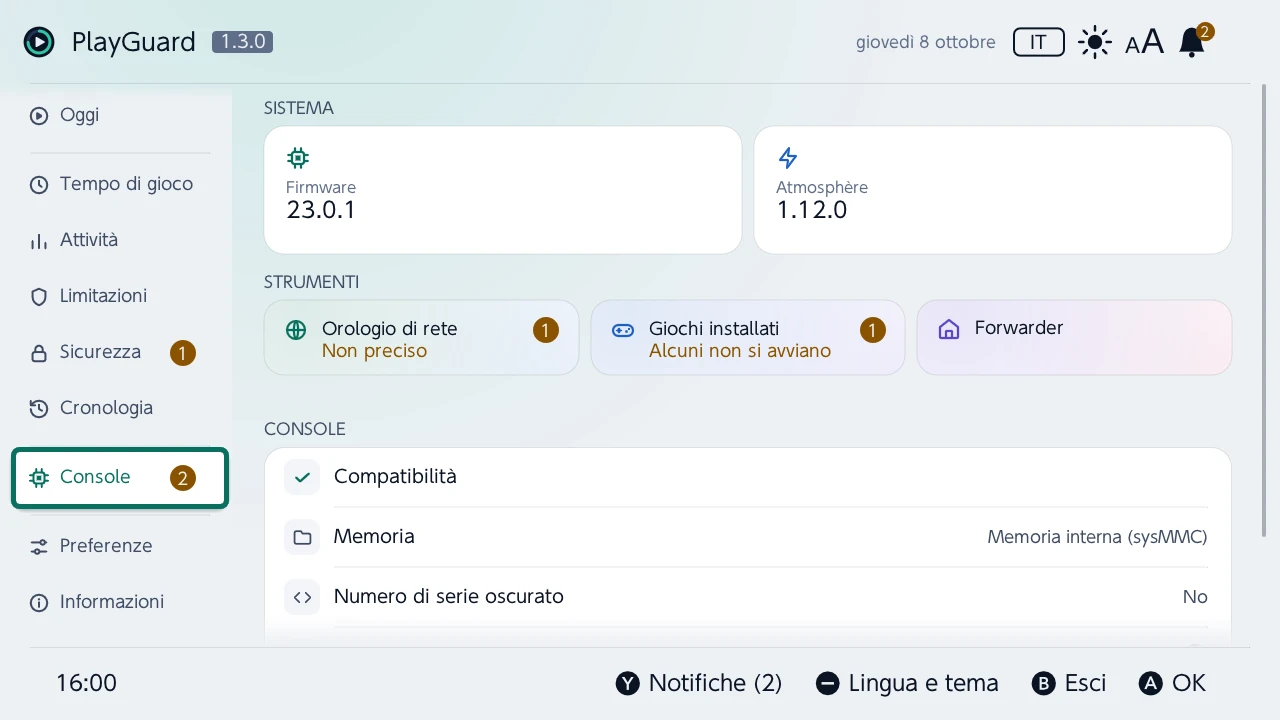Open the Sicurezza section

120,352
